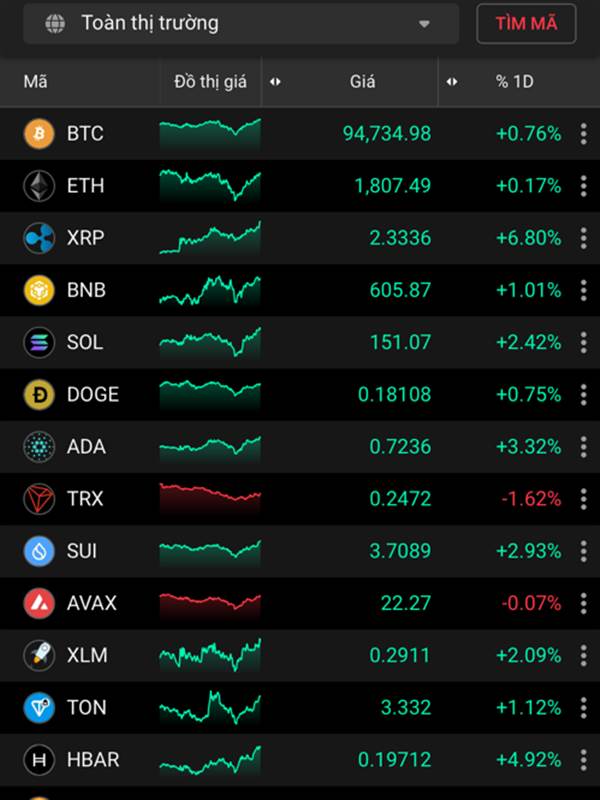Image resolution: width=600 pixels, height=800 pixels.
Task: Open the XLM price 0.2911 link
Action: (x=399, y=655)
